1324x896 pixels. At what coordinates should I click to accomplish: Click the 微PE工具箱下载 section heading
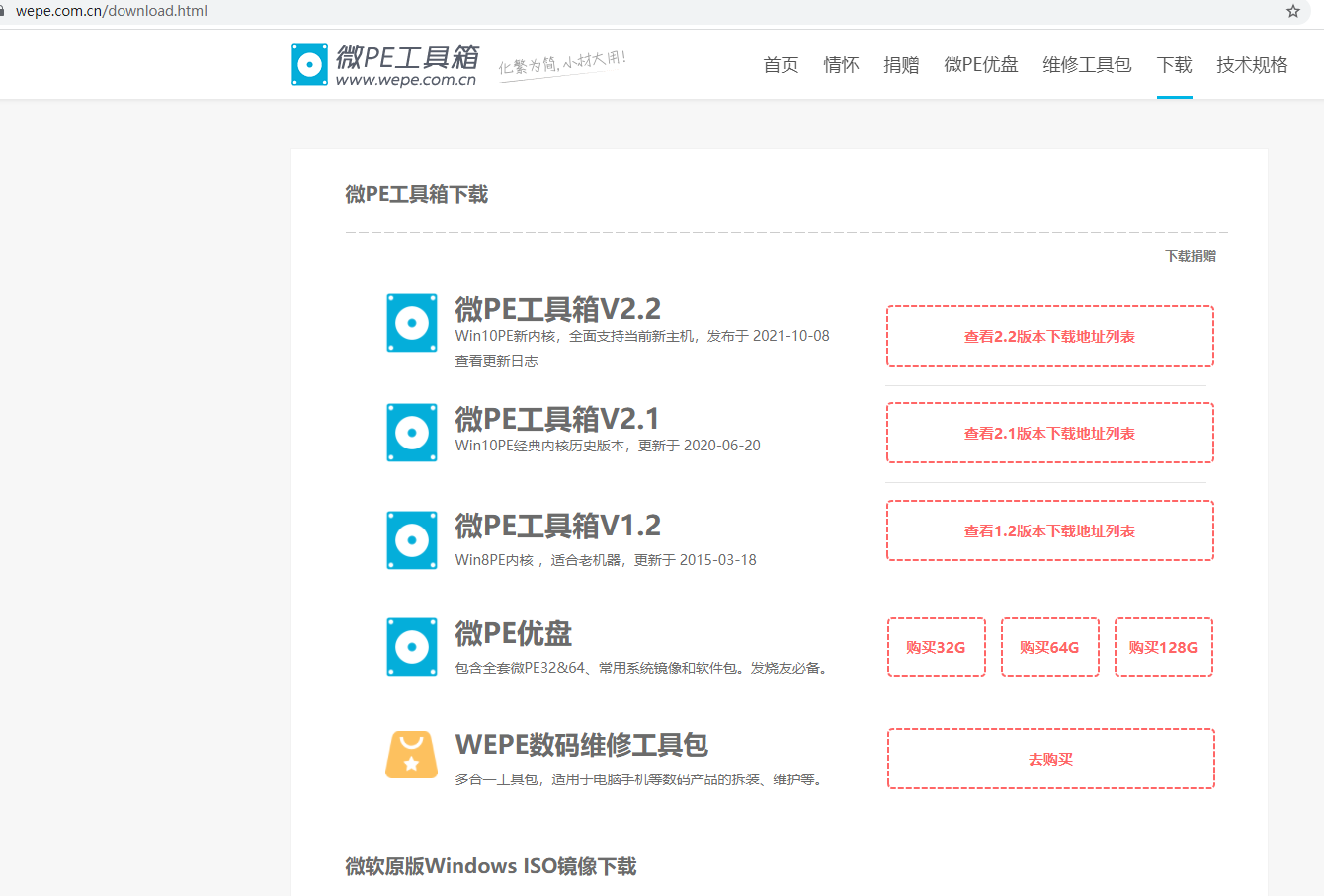(417, 194)
